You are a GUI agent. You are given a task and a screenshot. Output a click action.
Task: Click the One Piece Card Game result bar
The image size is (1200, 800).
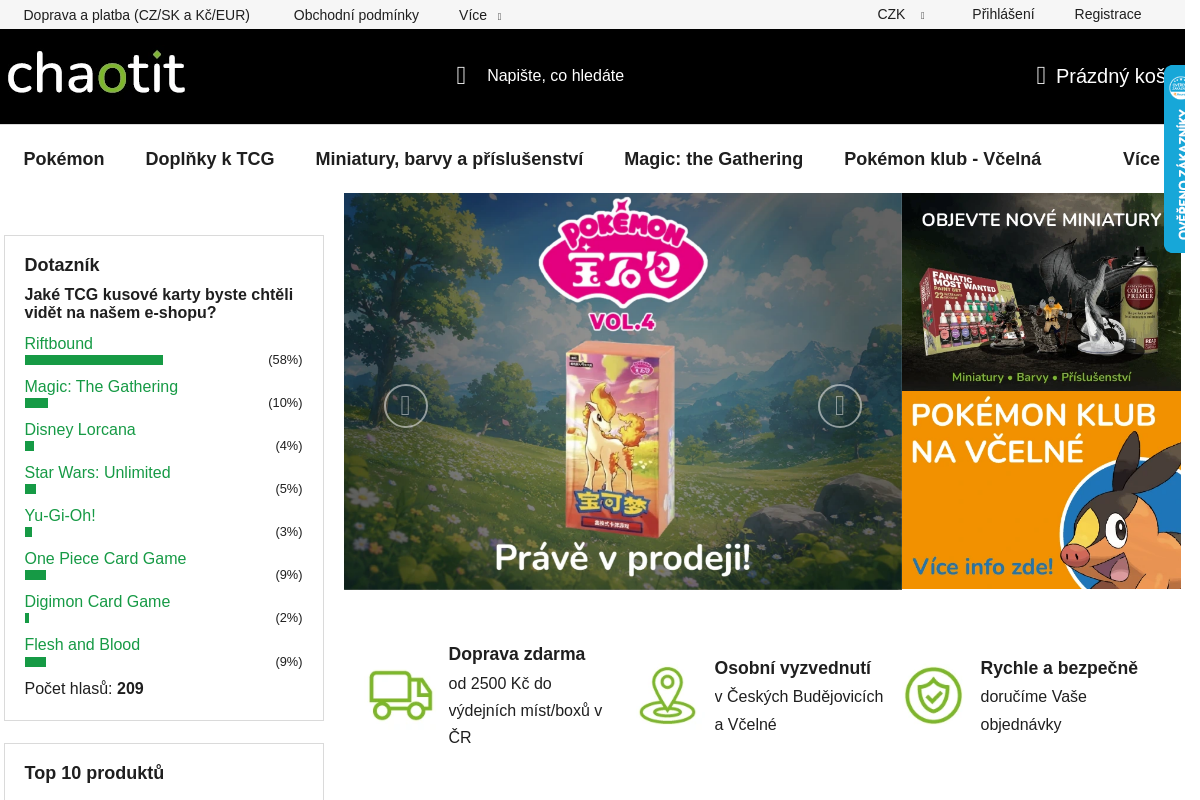pyautogui.click(x=35, y=575)
